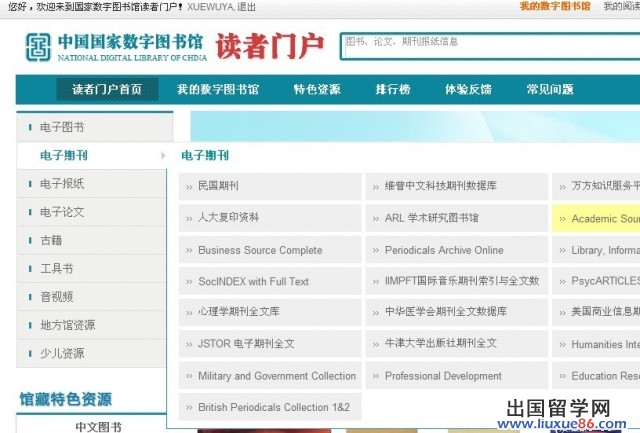Open Humanities International database link
The height and width of the screenshot is (433, 640).
[x=596, y=344]
